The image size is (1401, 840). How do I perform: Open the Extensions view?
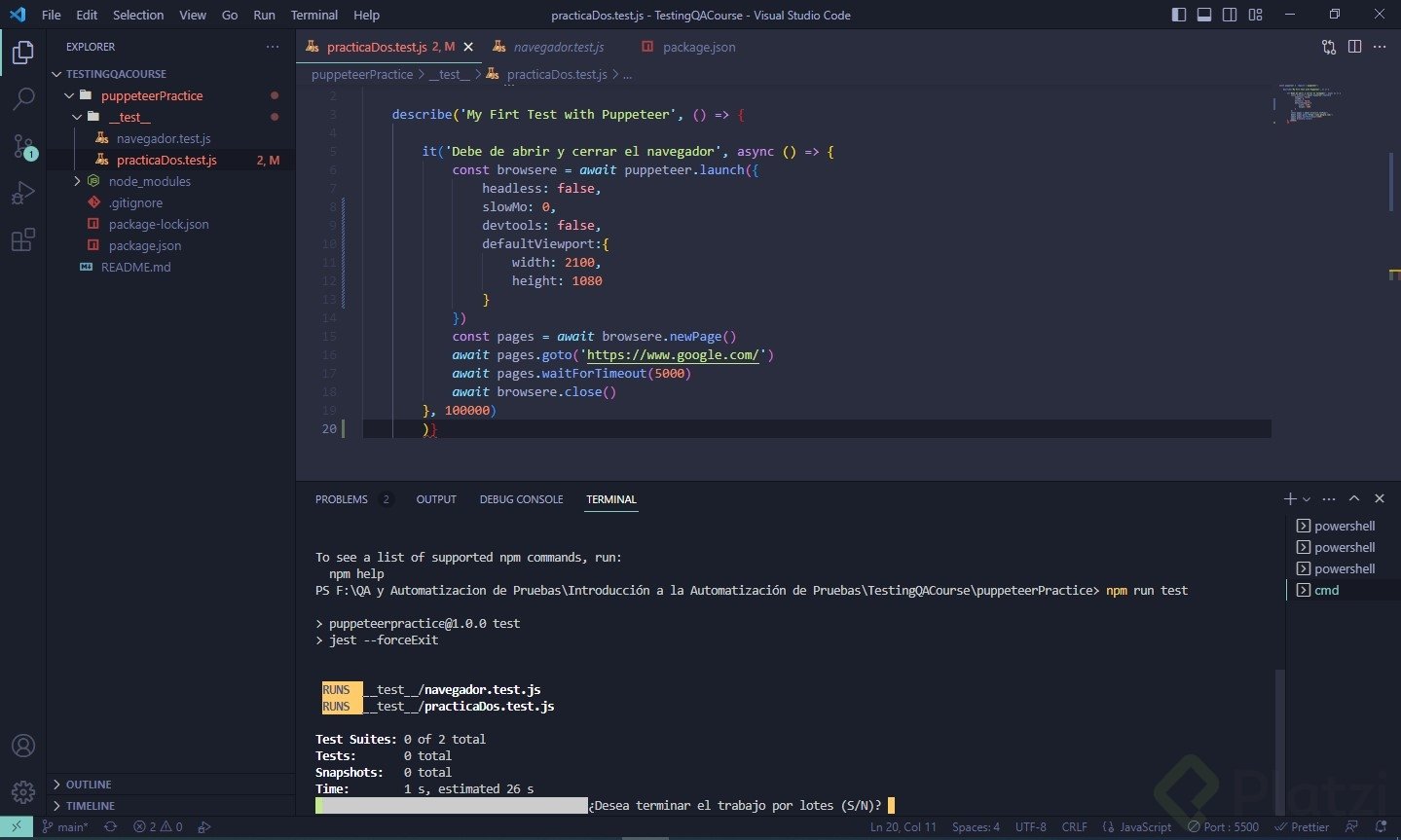(23, 240)
